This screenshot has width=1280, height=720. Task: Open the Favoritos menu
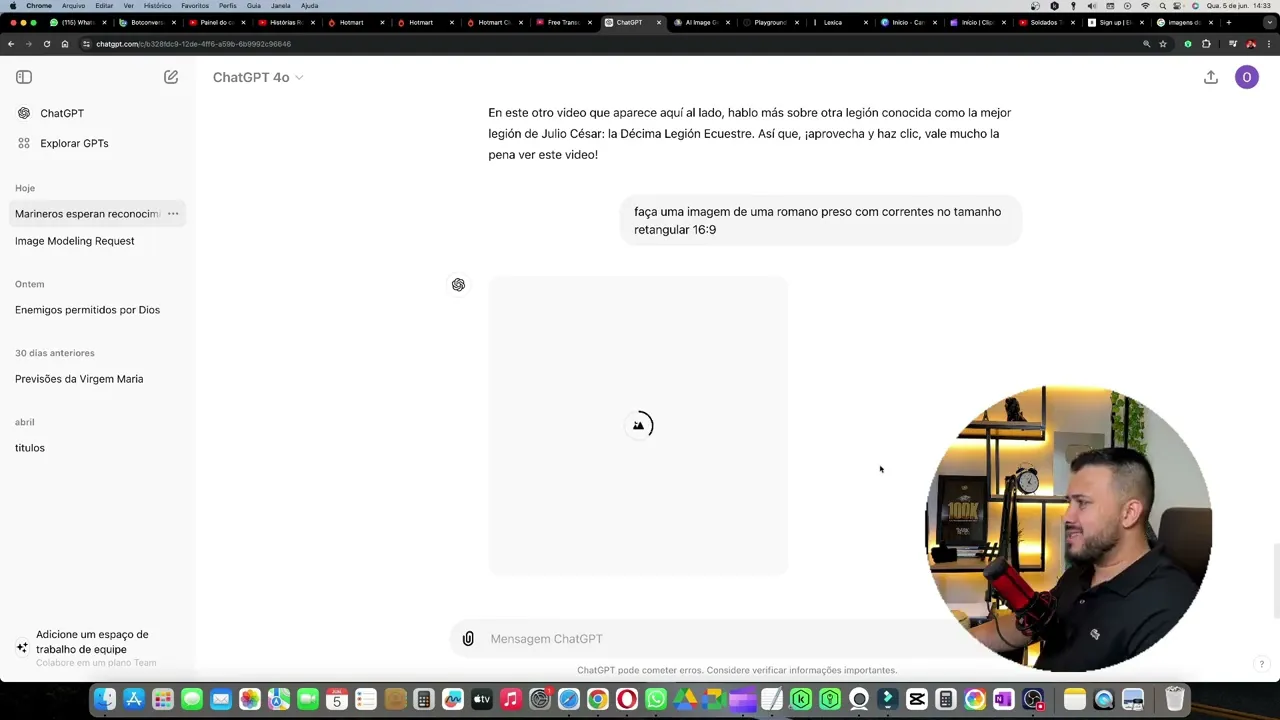tap(195, 6)
